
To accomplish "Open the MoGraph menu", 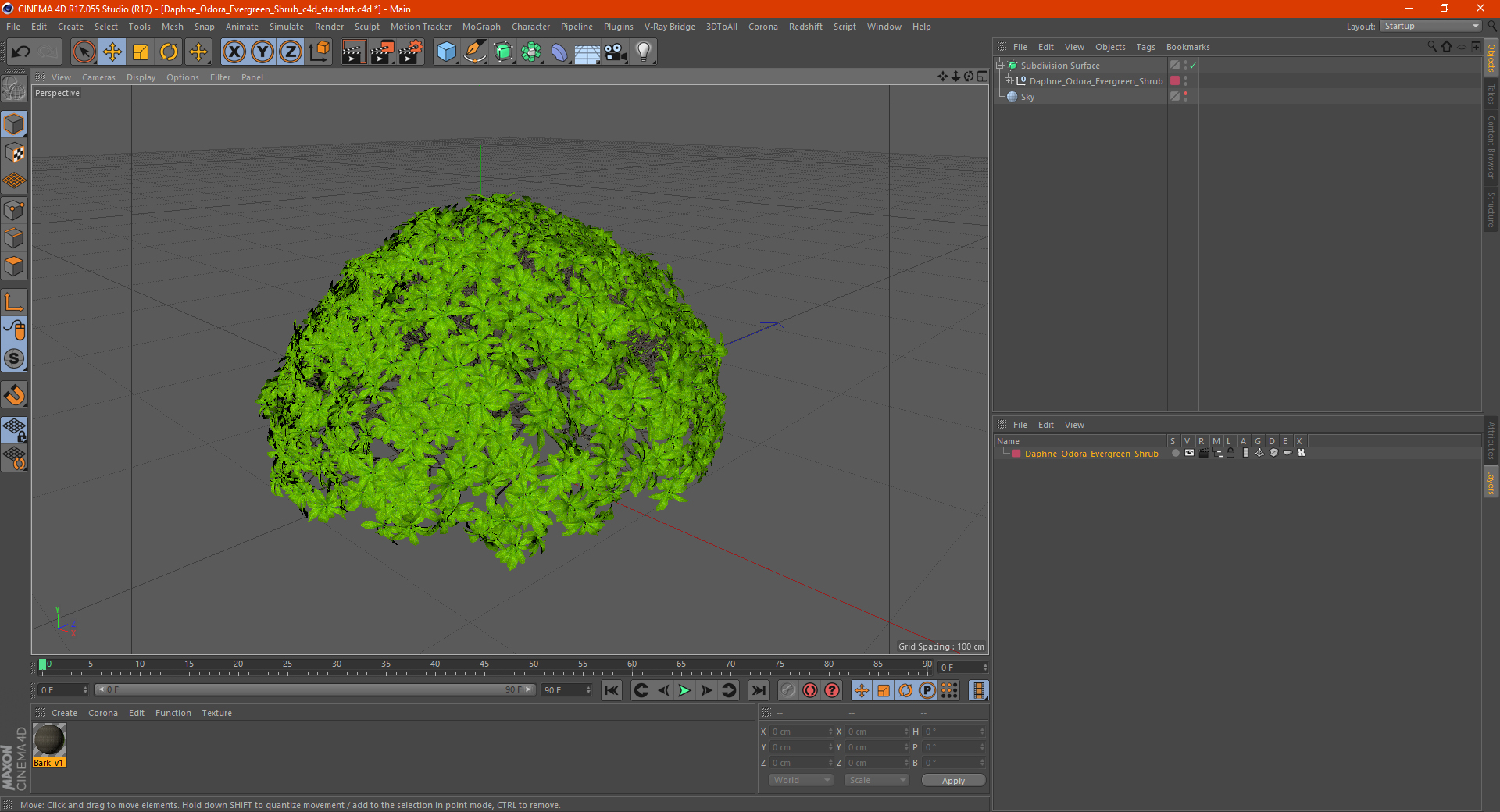I will [481, 27].
